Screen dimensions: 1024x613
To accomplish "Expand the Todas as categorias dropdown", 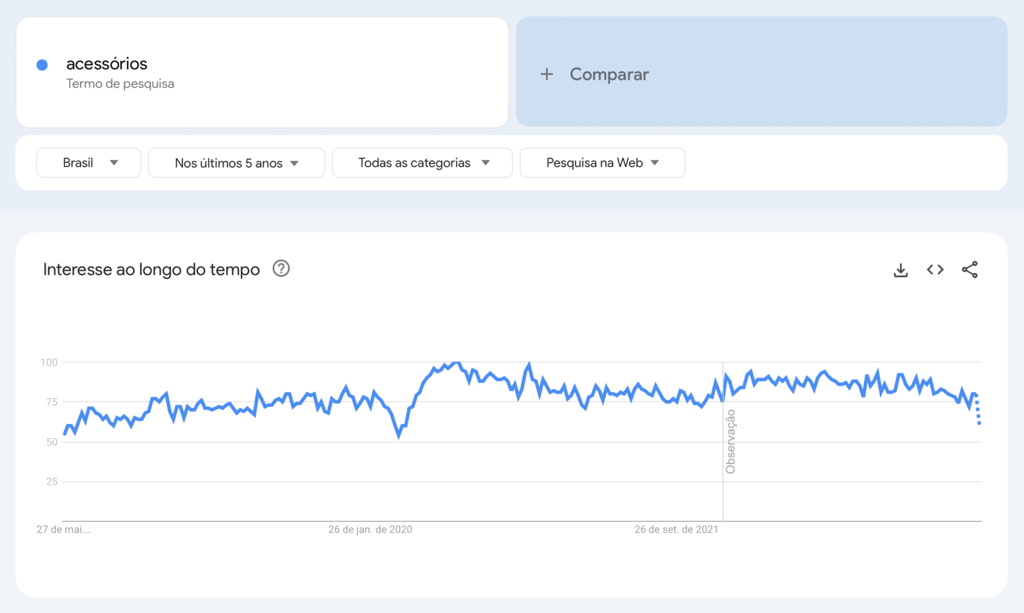I will [x=421, y=162].
